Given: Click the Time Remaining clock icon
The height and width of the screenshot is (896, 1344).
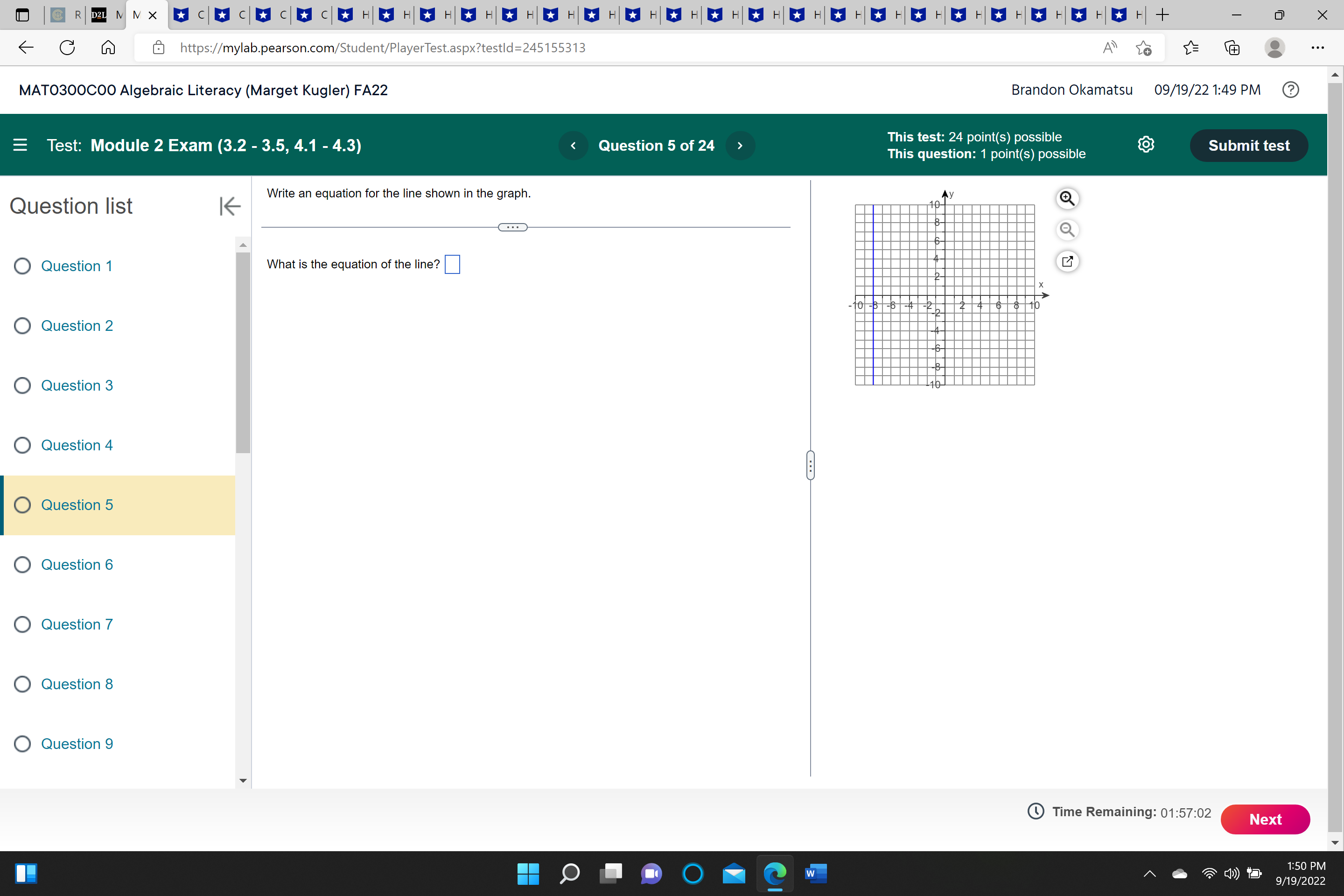Looking at the screenshot, I should coord(1035,812).
